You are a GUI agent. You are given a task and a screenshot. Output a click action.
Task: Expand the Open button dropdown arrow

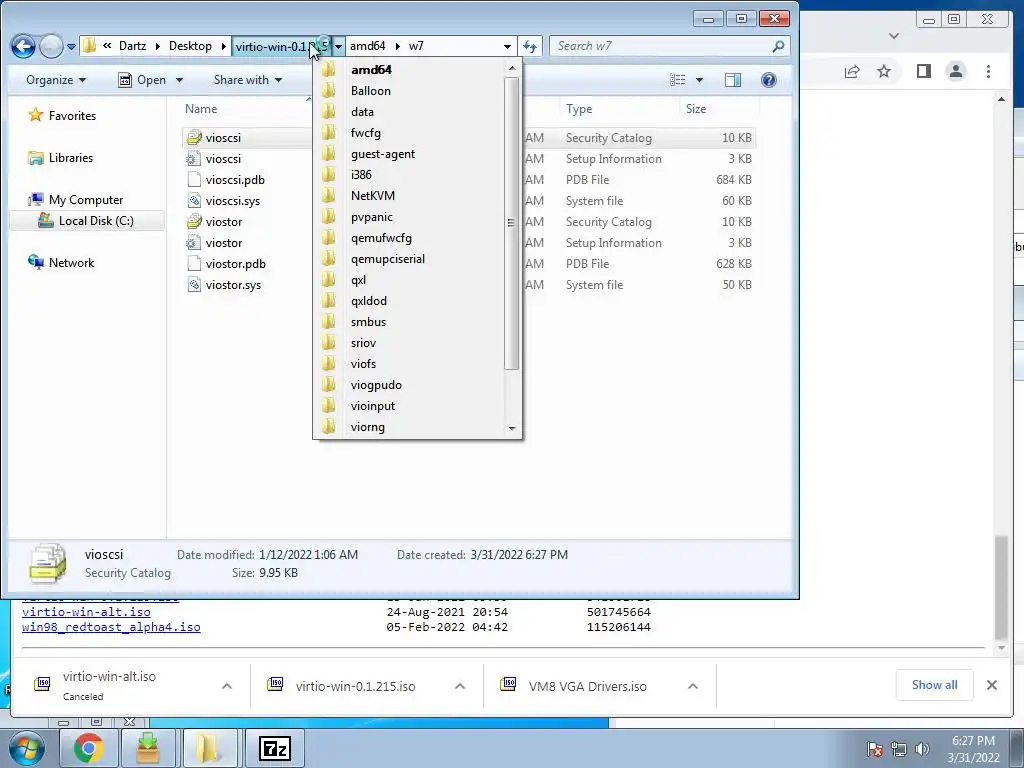(179, 80)
